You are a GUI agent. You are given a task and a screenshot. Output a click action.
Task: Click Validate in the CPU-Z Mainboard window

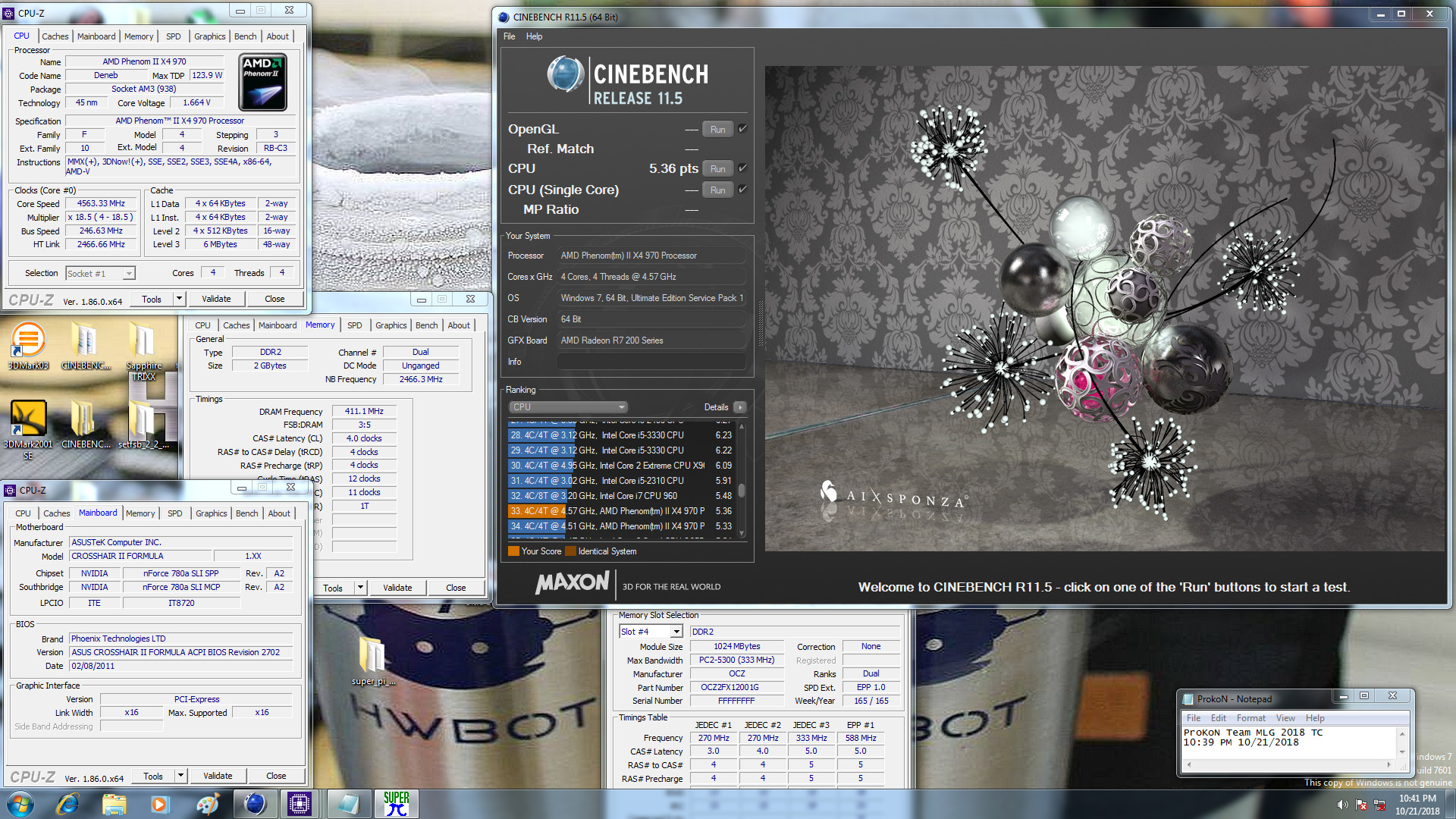[218, 776]
